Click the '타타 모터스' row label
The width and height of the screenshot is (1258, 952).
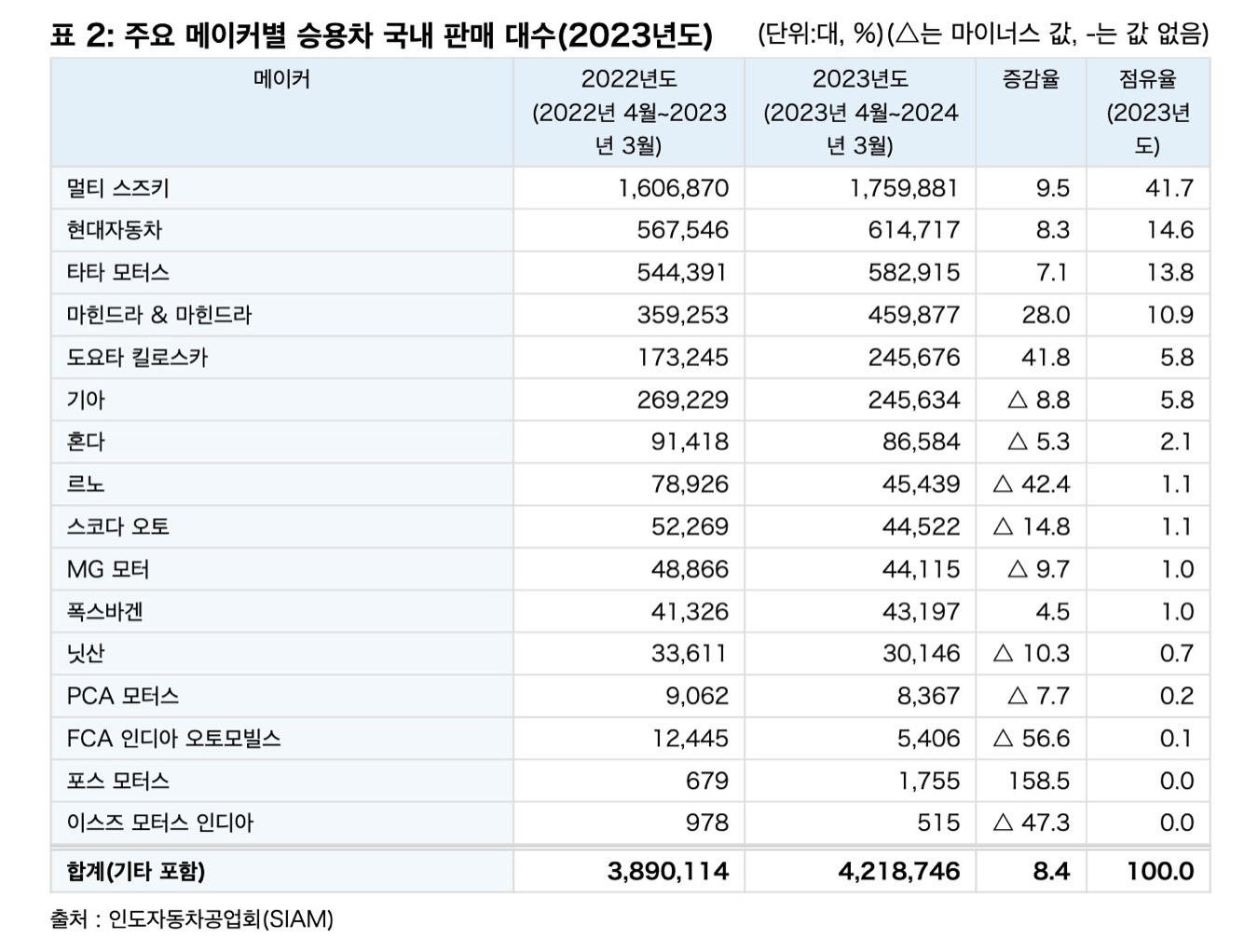pyautogui.click(x=118, y=273)
